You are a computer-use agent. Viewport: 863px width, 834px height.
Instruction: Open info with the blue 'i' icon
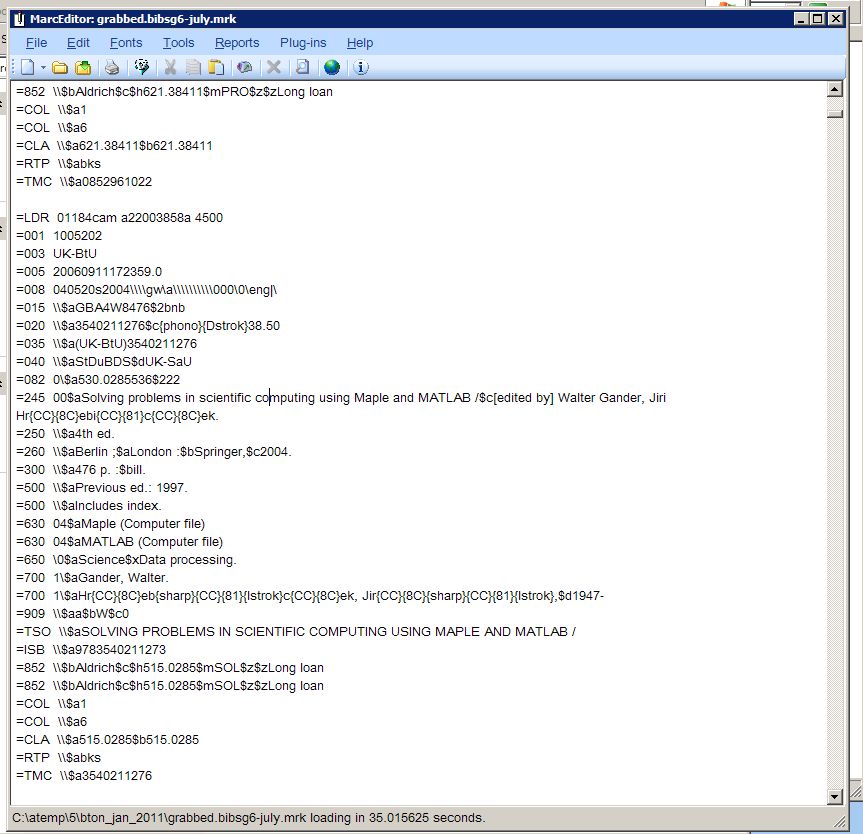coord(361,67)
